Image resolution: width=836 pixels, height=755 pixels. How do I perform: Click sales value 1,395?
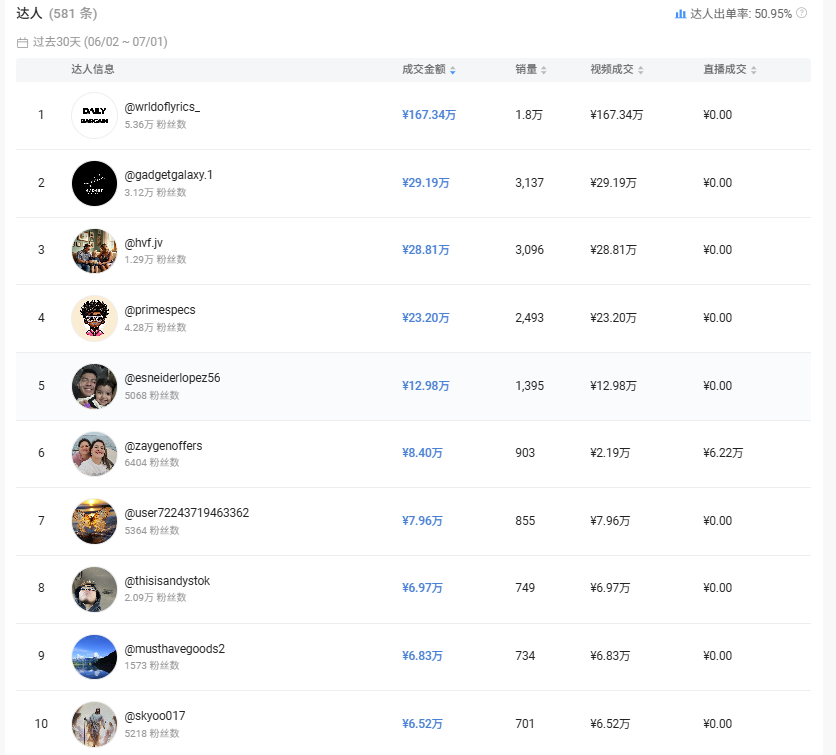(x=529, y=385)
